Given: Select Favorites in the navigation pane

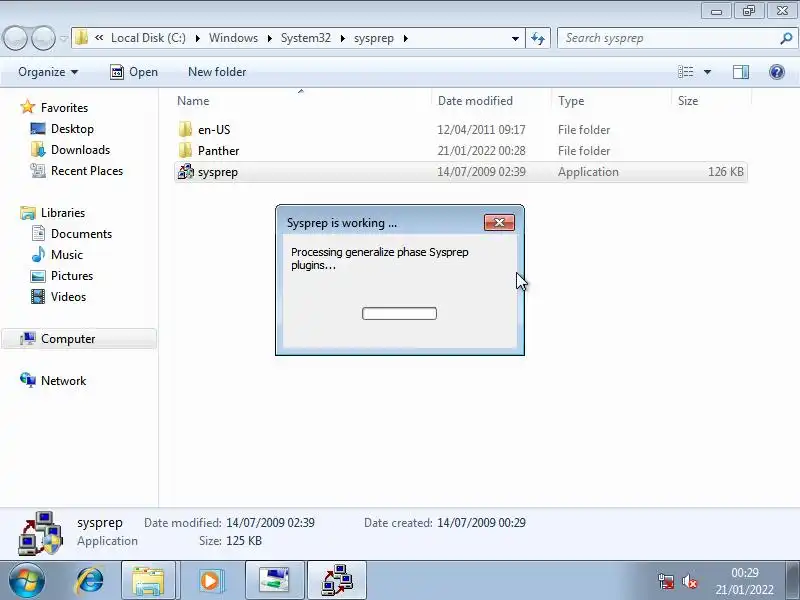Looking at the screenshot, I should point(64,108).
